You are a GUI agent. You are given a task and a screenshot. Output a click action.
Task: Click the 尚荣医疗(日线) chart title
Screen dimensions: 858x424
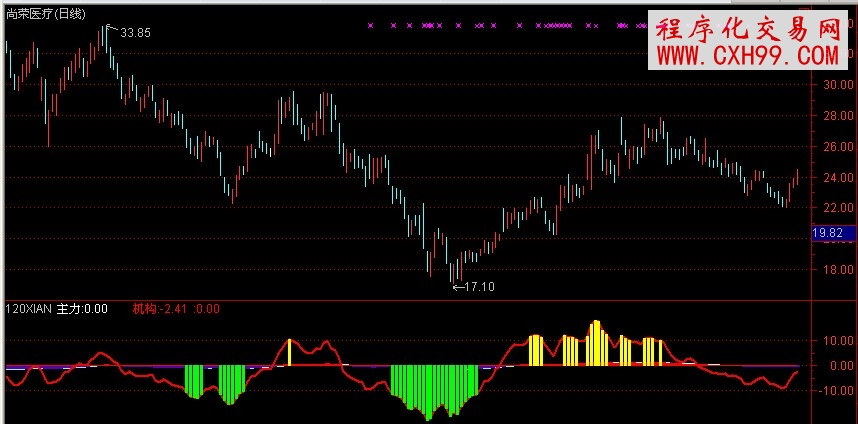(44, 13)
